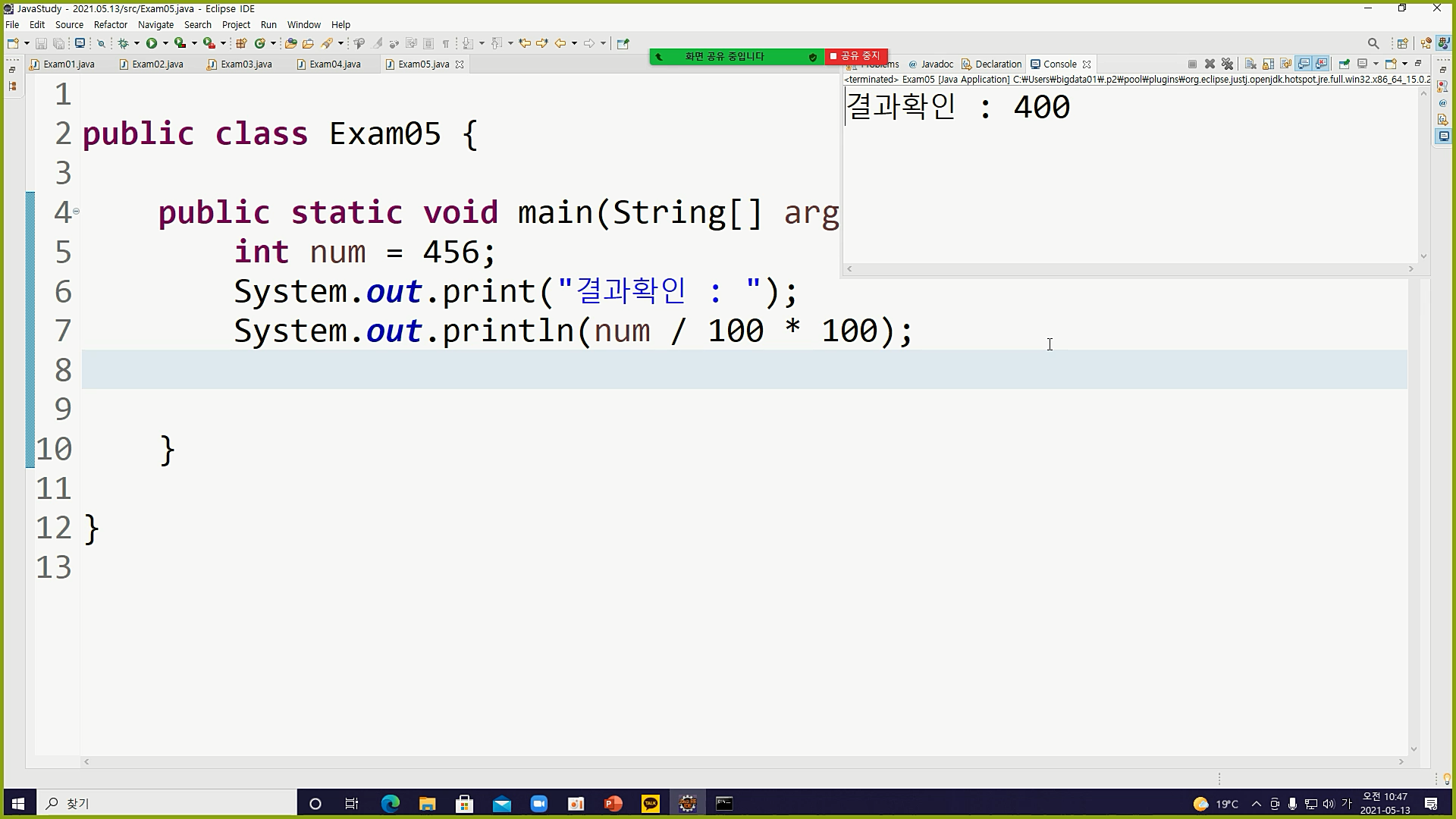Click the red 공유 중지 stop sharing button
Image resolution: width=1456 pixels, height=819 pixels.
coord(855,56)
